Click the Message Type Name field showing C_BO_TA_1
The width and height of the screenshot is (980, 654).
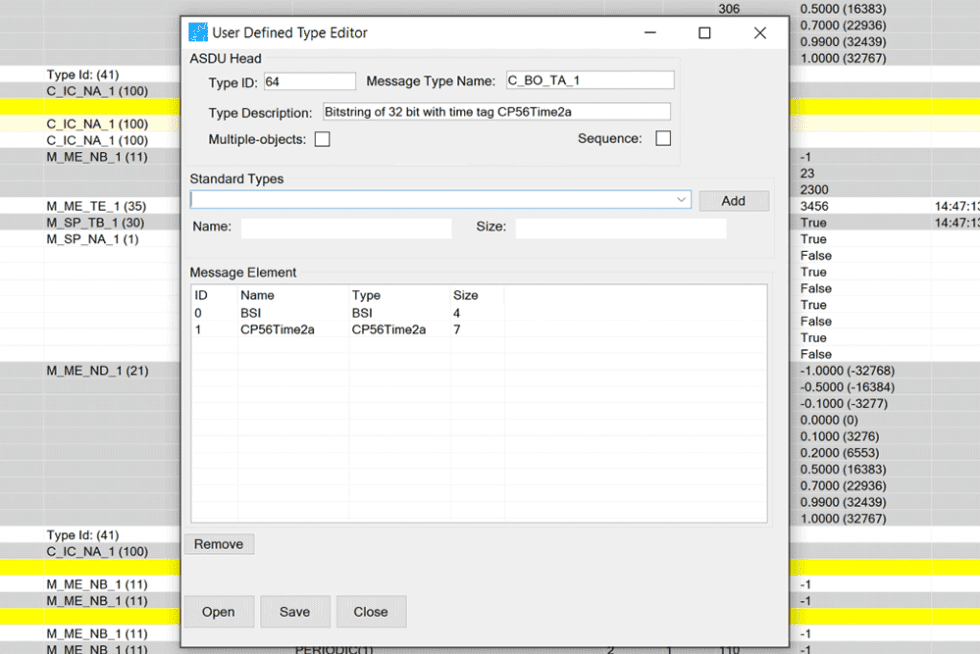coord(589,78)
